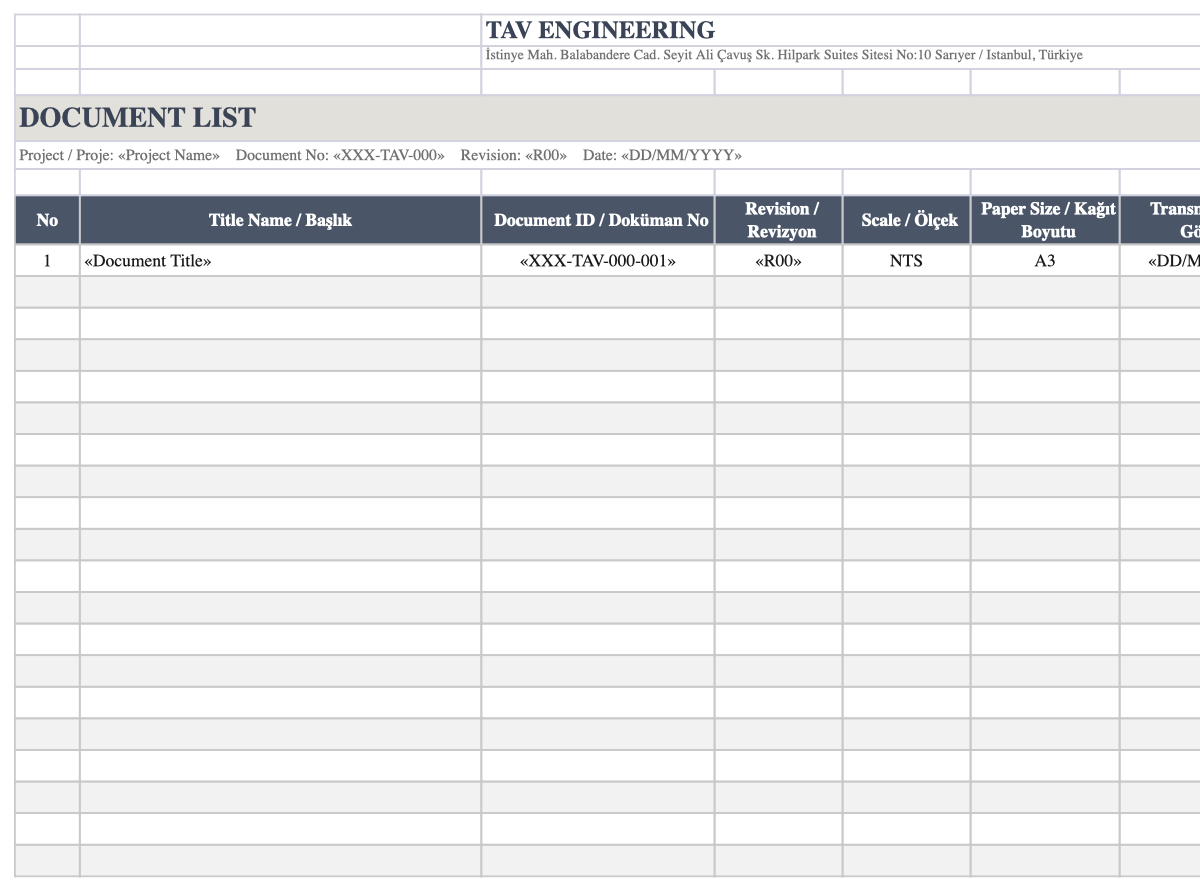Select the TAV ENGINEERING company name cell
Image resolution: width=1200 pixels, height=893 pixels.
point(840,30)
